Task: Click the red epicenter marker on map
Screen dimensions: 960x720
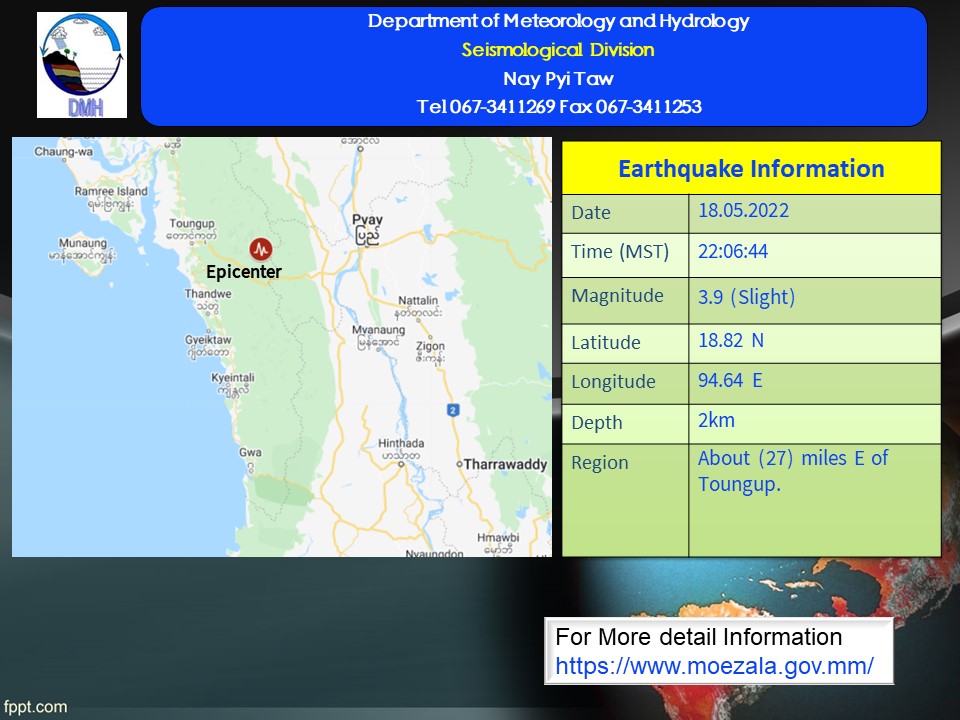Action: point(261,249)
